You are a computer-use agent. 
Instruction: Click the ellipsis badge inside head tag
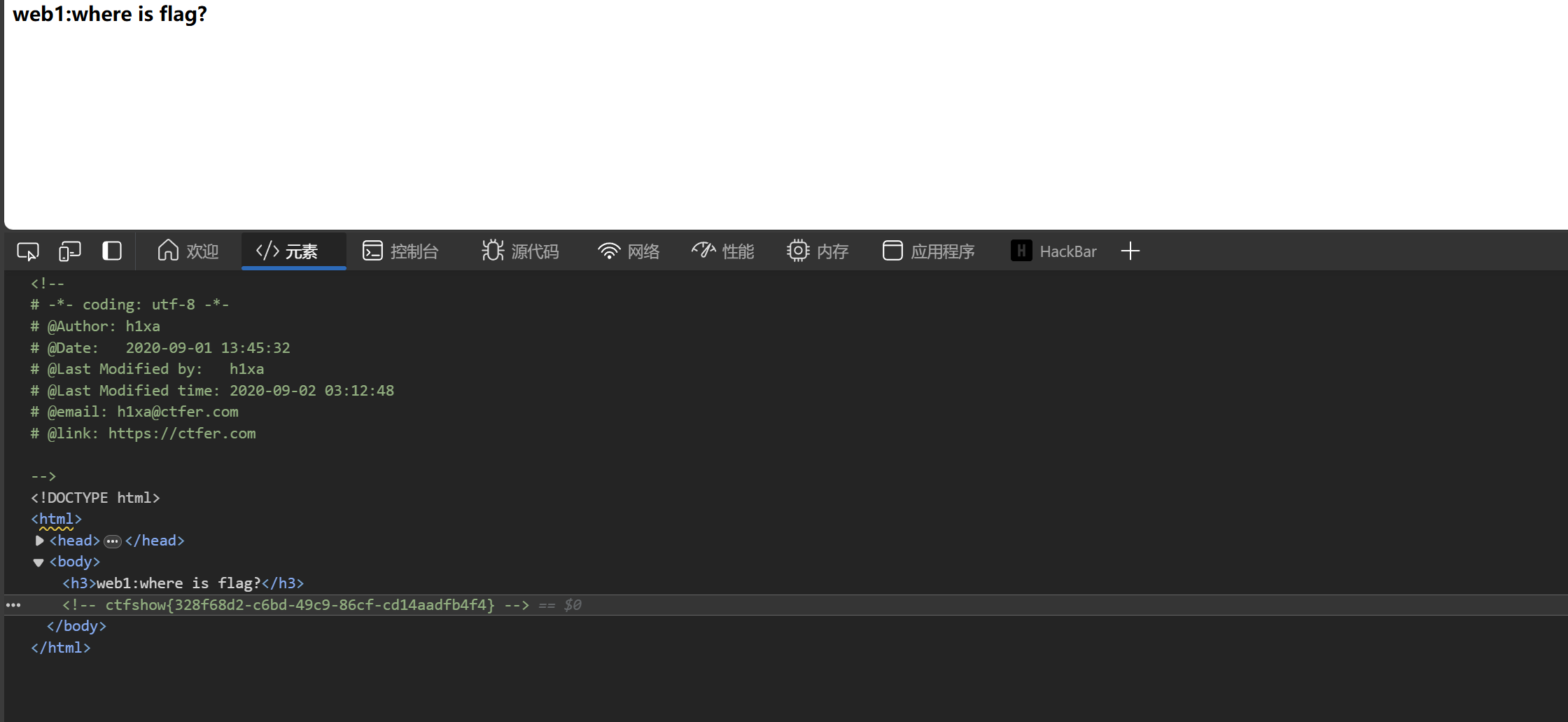tap(113, 541)
